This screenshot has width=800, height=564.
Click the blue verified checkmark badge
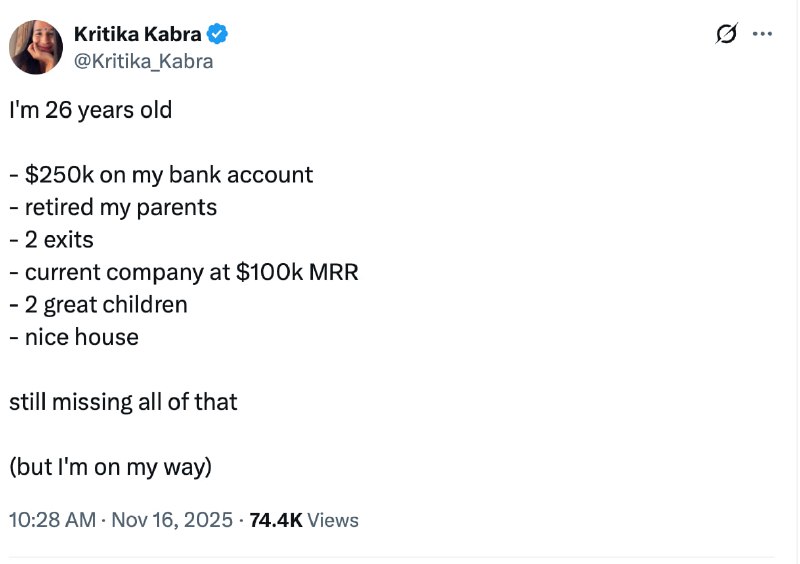click(218, 33)
